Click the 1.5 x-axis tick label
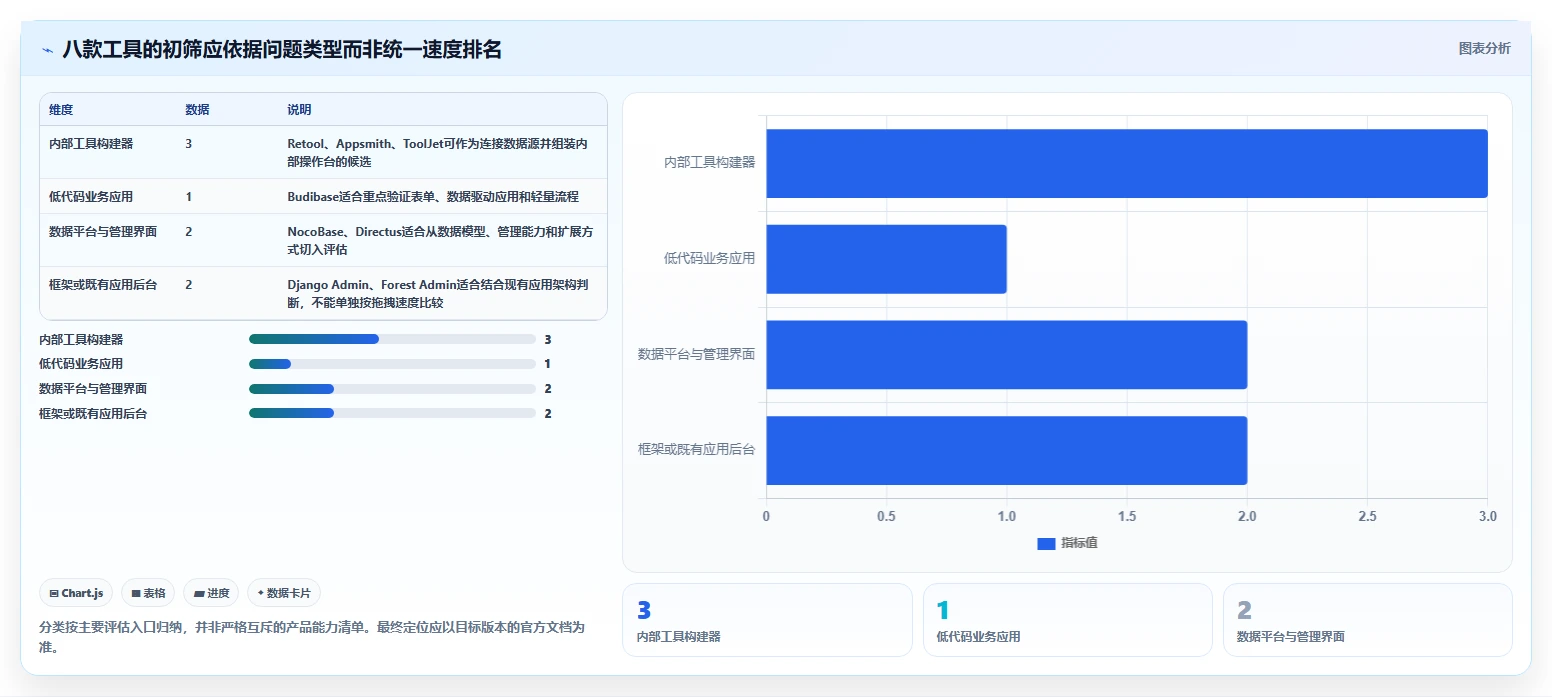Image resolution: width=1552 pixels, height=697 pixels. [x=1127, y=517]
